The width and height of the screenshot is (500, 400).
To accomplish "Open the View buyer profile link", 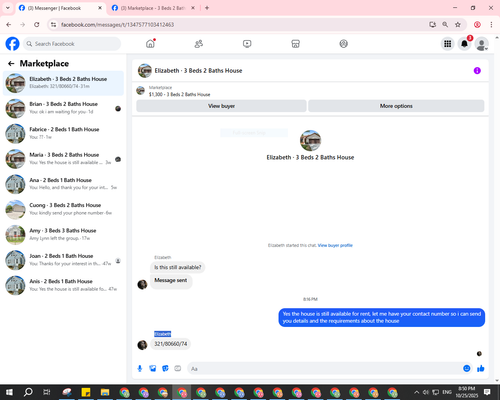I will (x=335, y=245).
